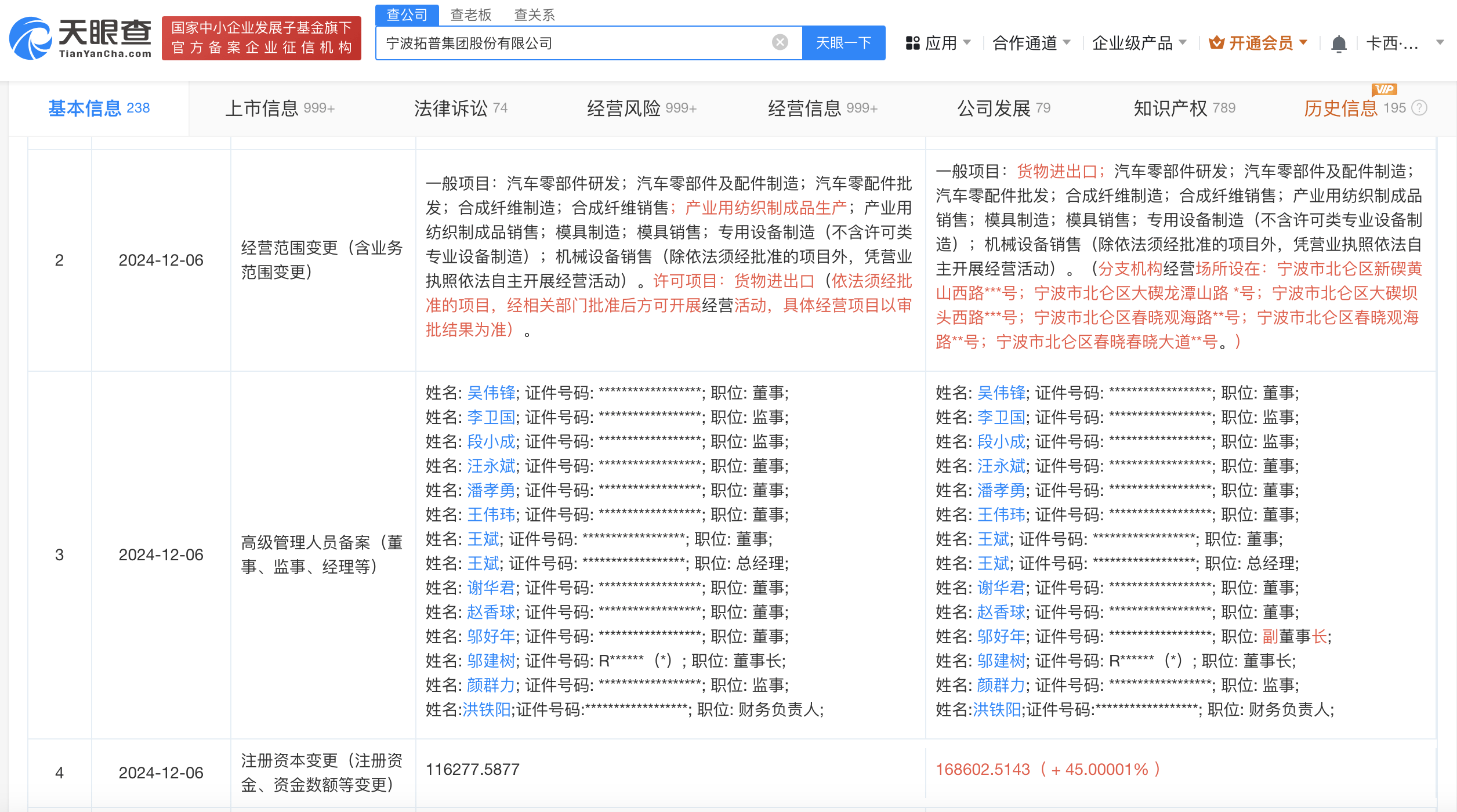Open 汪永斌 link in the before-change column
The height and width of the screenshot is (812, 1457).
pos(491,466)
